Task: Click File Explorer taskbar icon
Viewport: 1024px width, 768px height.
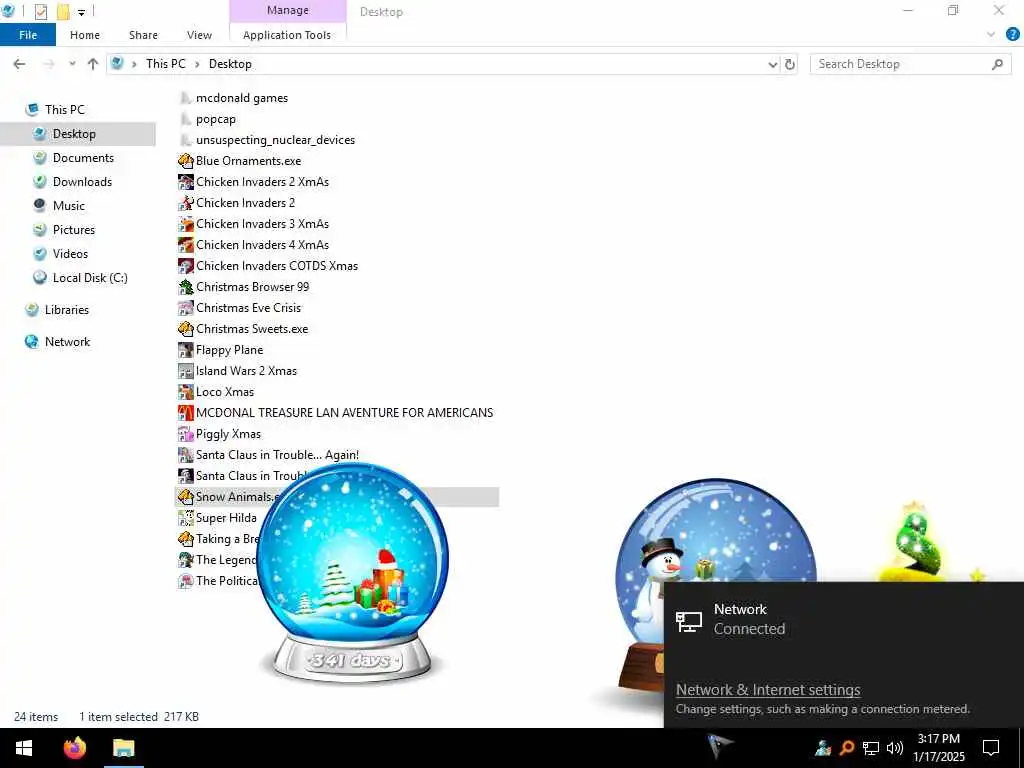Action: point(123,748)
